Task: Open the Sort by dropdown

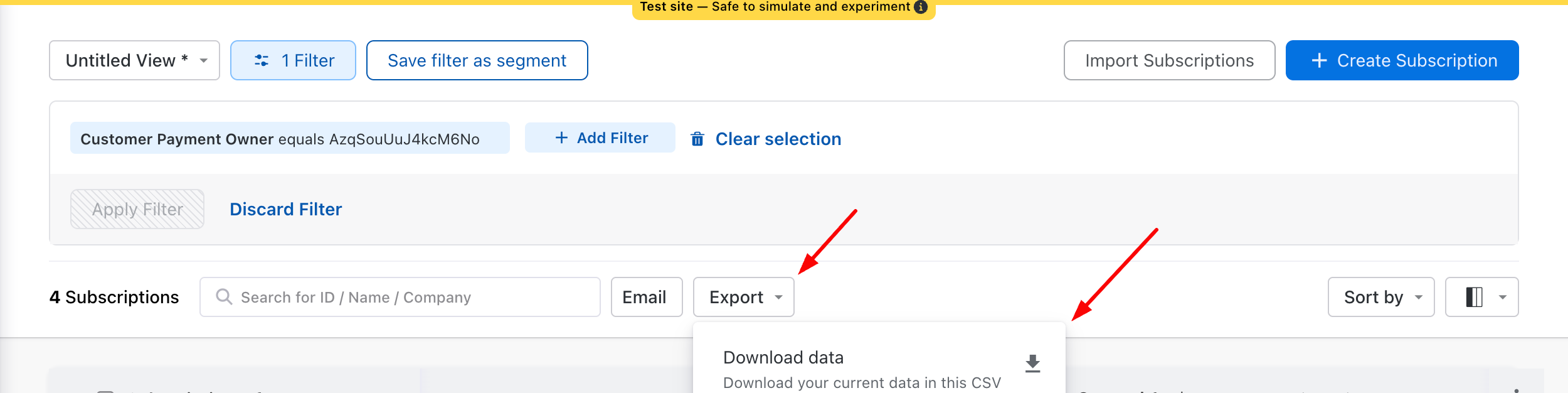Action: tap(1380, 297)
